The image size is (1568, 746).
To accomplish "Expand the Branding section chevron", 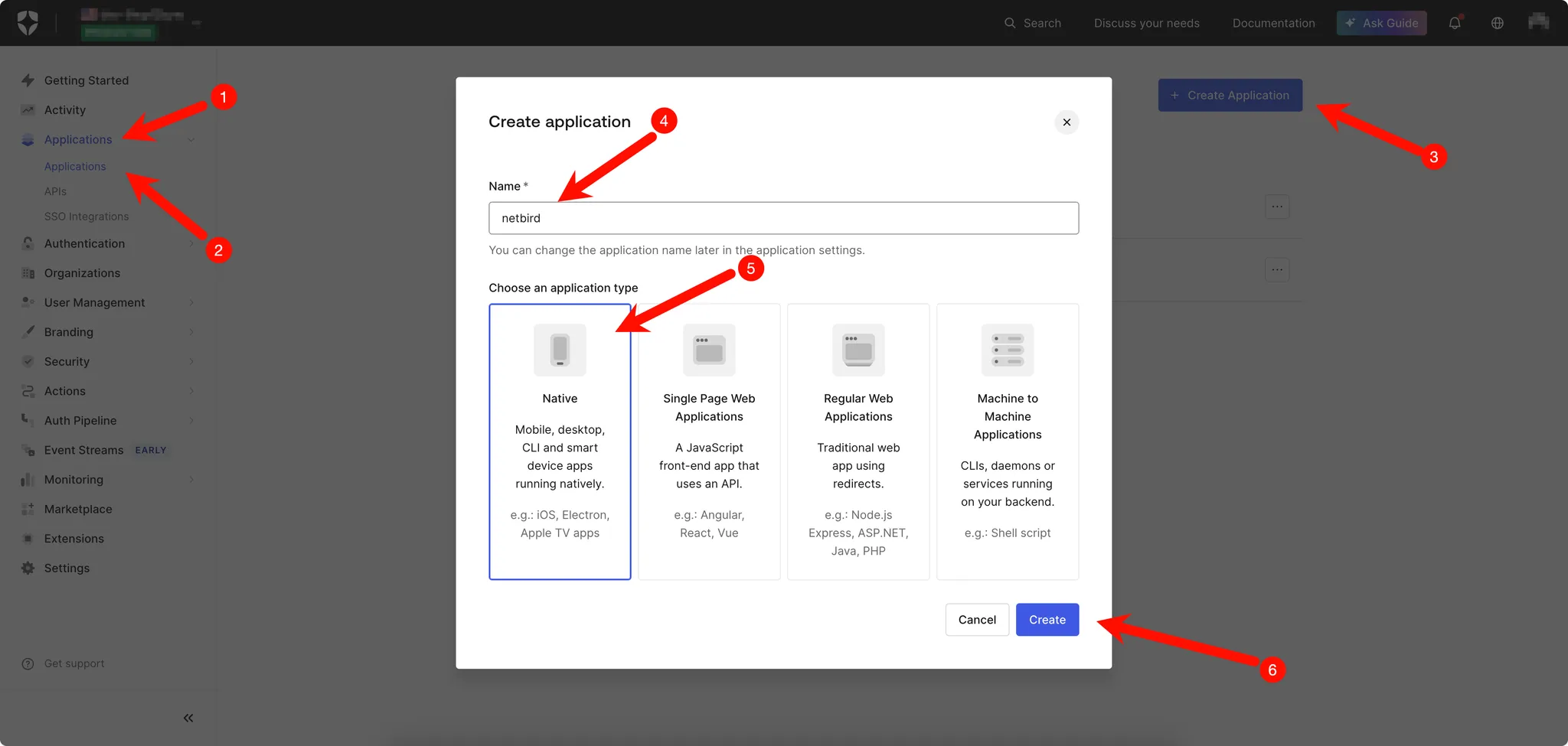I will coord(191,332).
